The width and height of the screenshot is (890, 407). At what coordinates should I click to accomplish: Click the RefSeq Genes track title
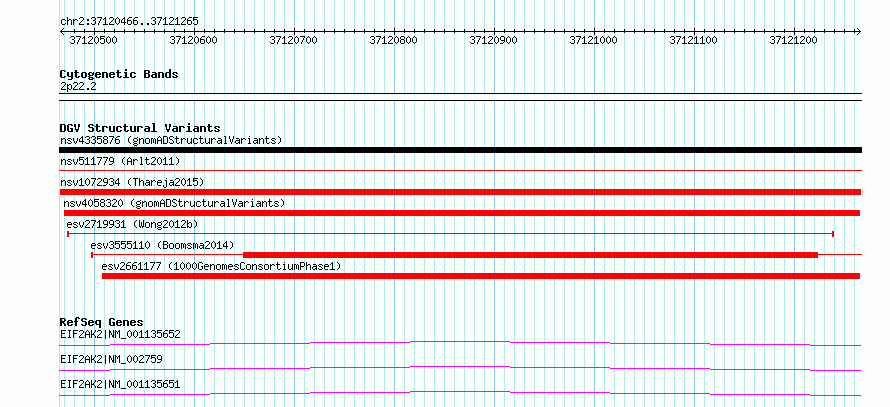pos(102,322)
